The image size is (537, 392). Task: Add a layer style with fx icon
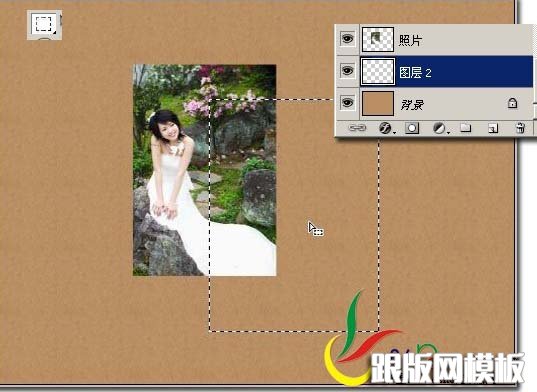click(x=385, y=128)
